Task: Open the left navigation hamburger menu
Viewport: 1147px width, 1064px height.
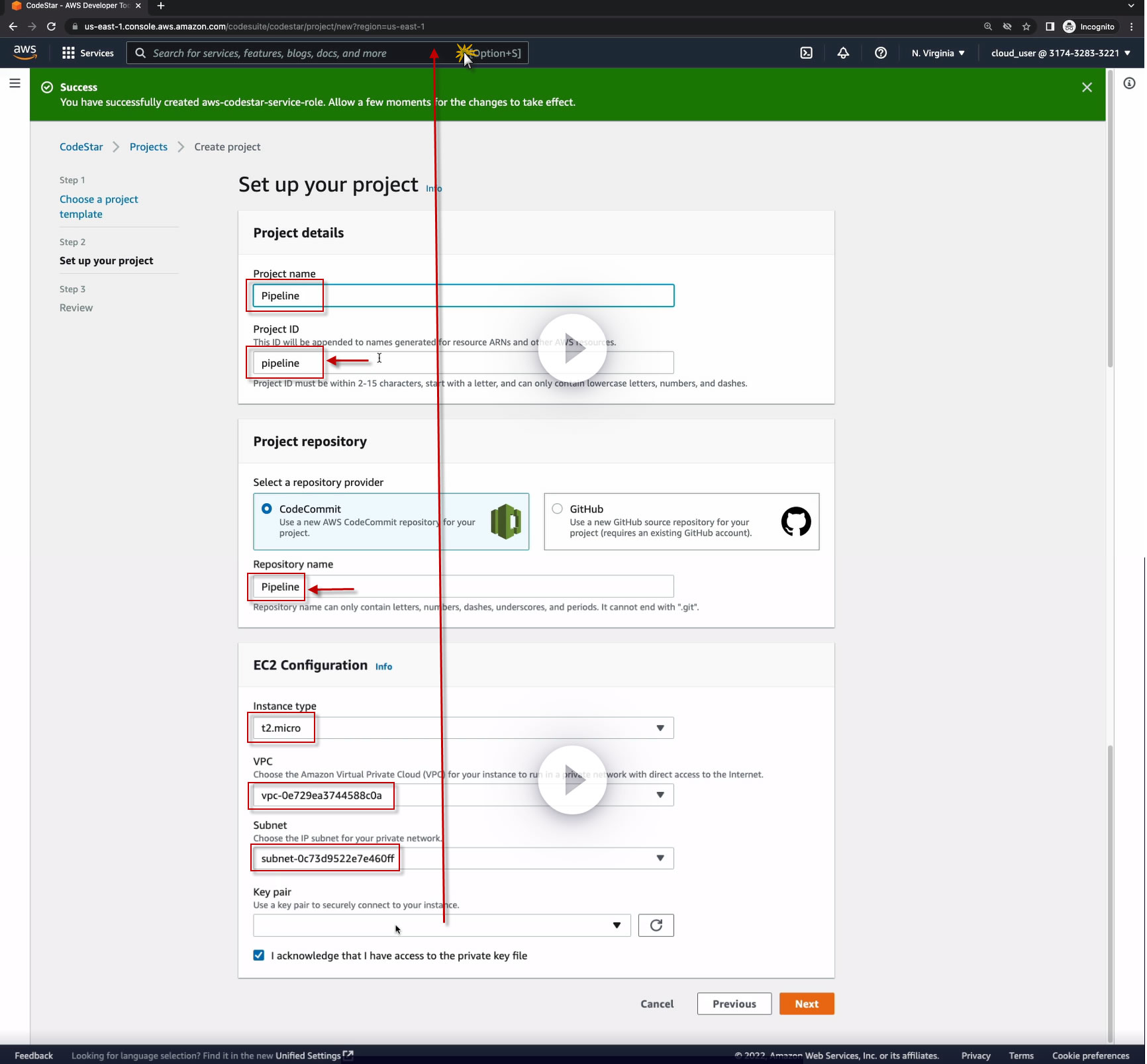Action: [x=15, y=83]
